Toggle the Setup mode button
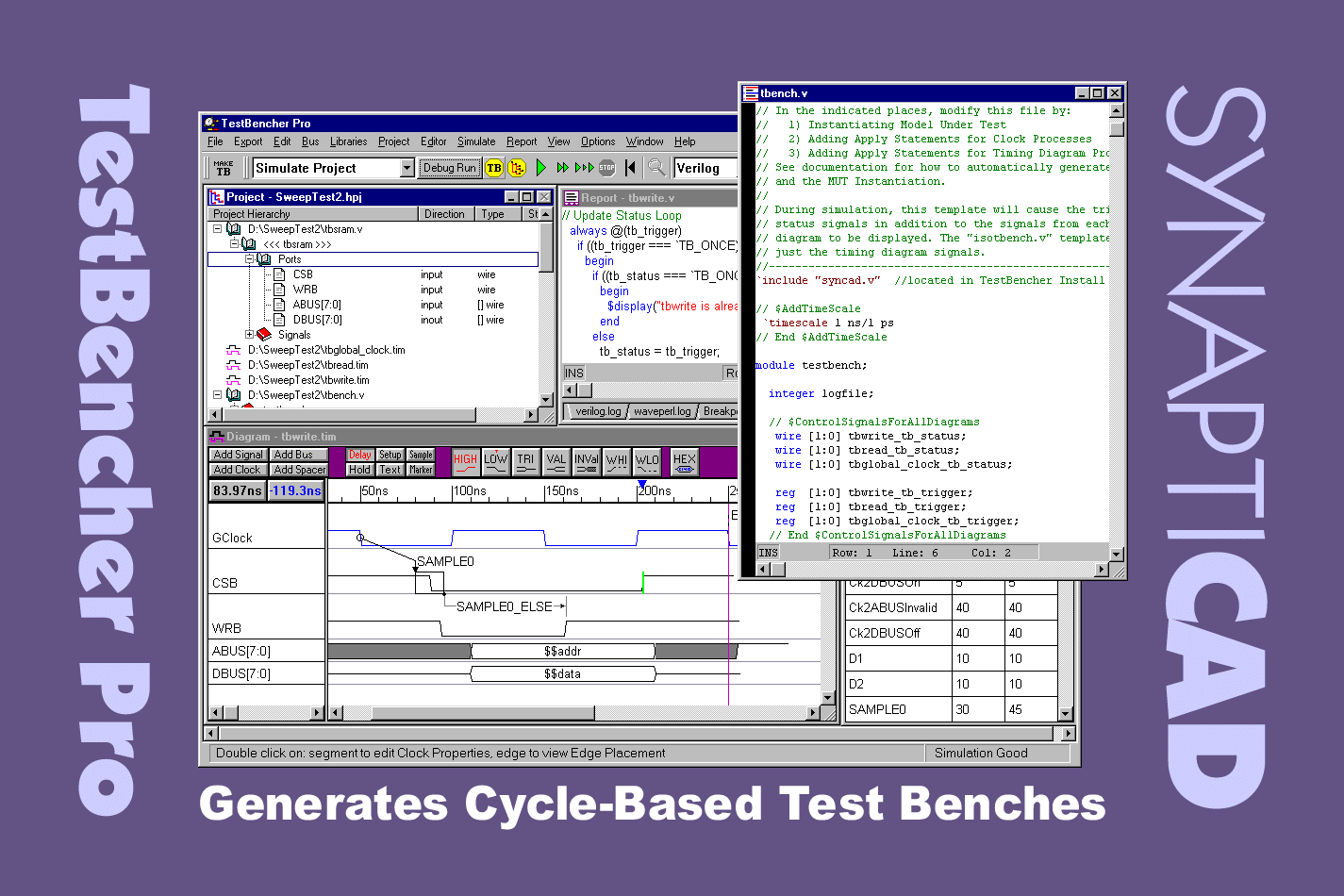 (390, 455)
